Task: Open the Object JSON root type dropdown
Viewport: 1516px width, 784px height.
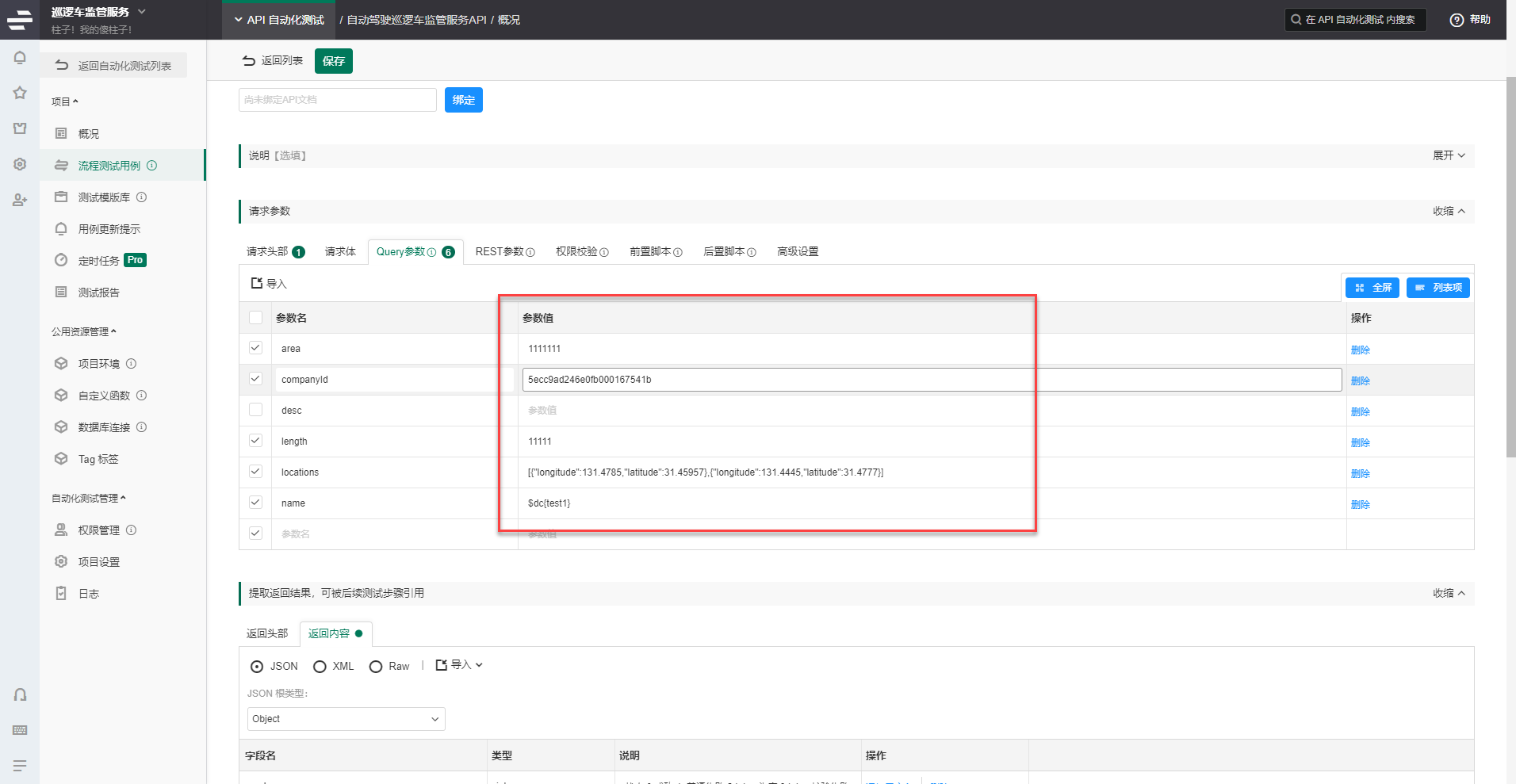Action: point(346,718)
